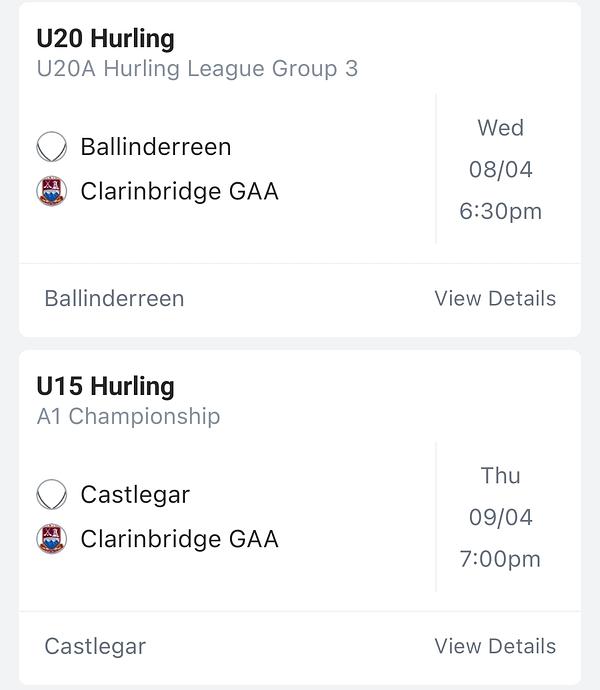
Task: Click Clarinbridge GAA crest in U15 fixture
Action: 51,539
